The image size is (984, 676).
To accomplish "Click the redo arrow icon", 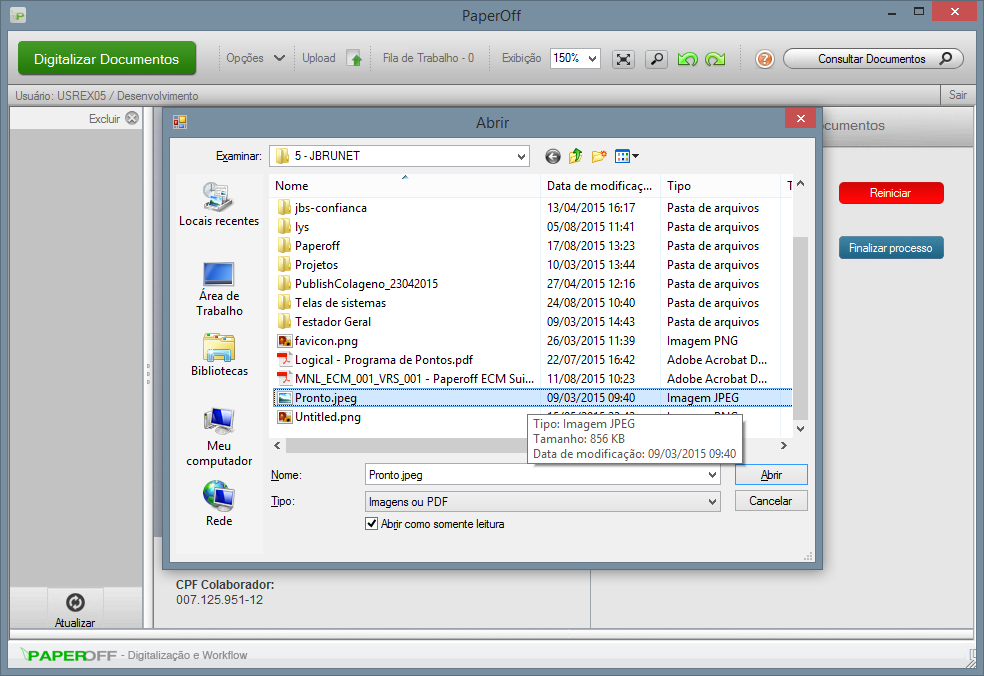I will (715, 60).
